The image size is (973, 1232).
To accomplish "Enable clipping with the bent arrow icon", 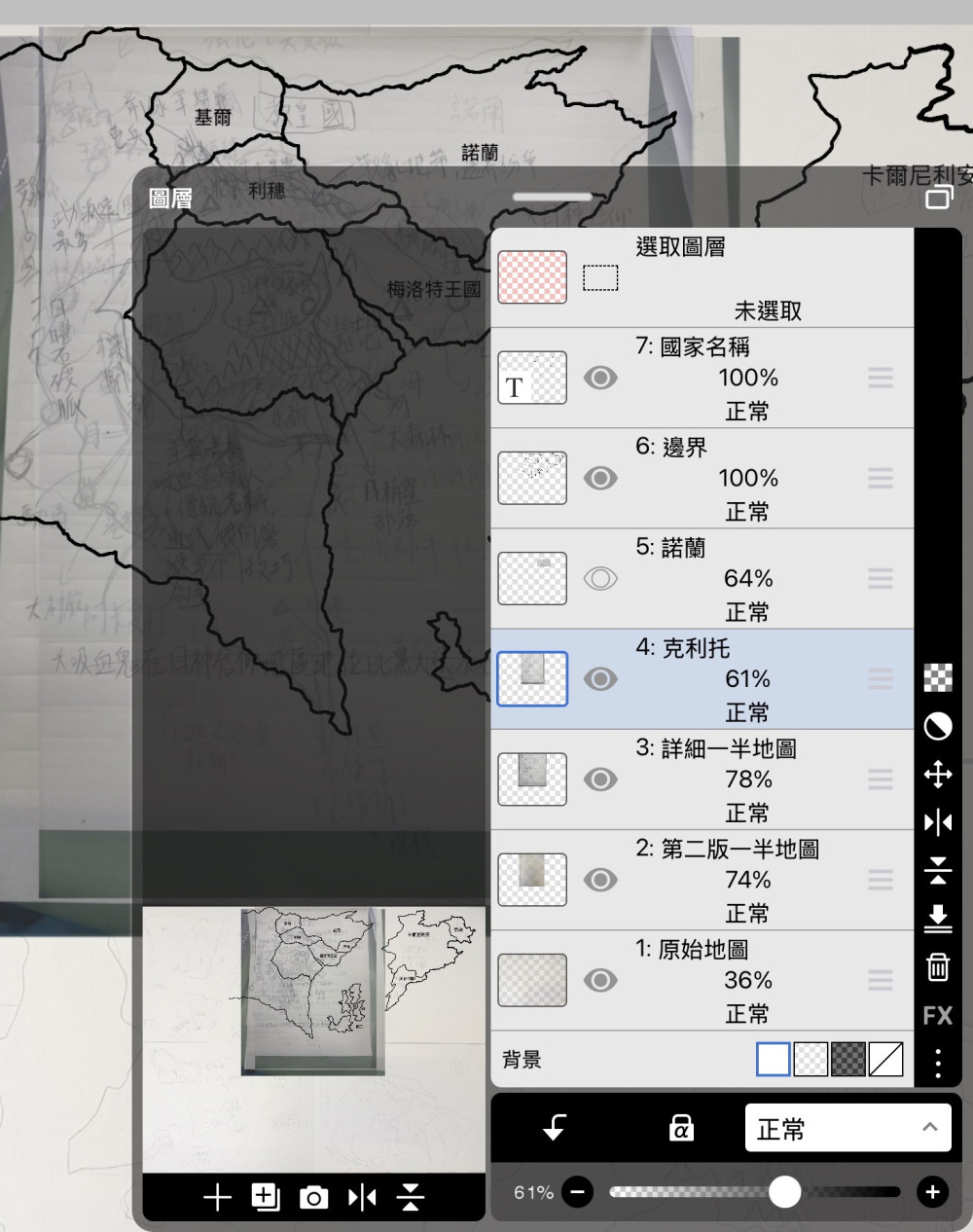I will pos(555,1128).
